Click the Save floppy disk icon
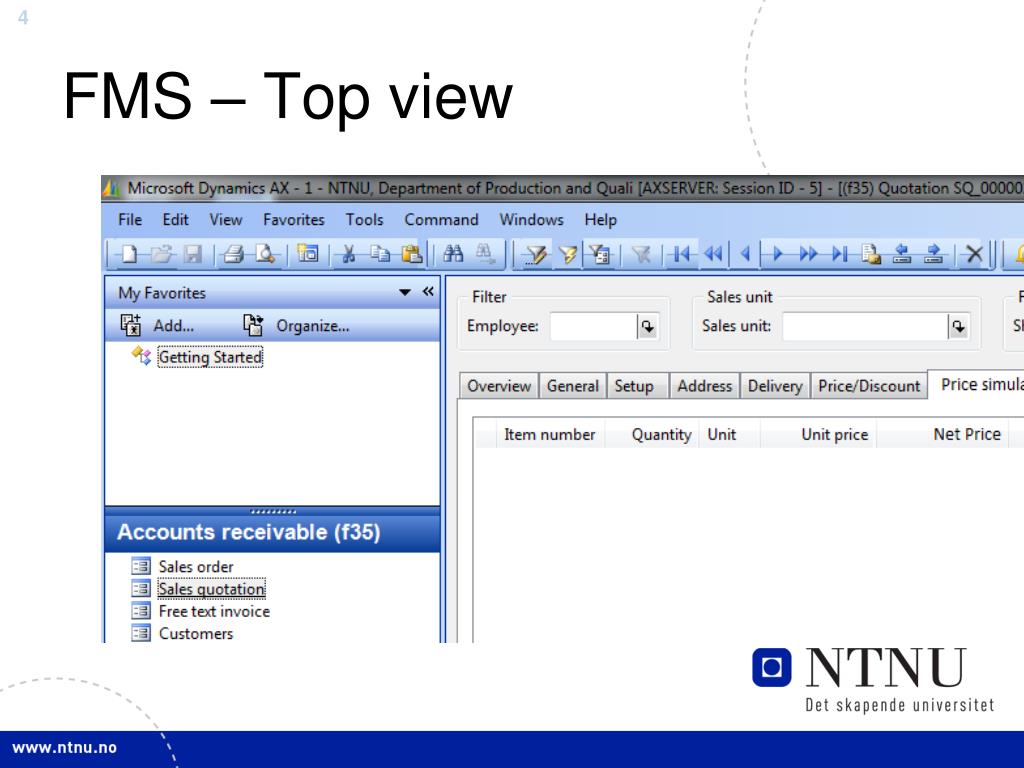 pyautogui.click(x=193, y=253)
